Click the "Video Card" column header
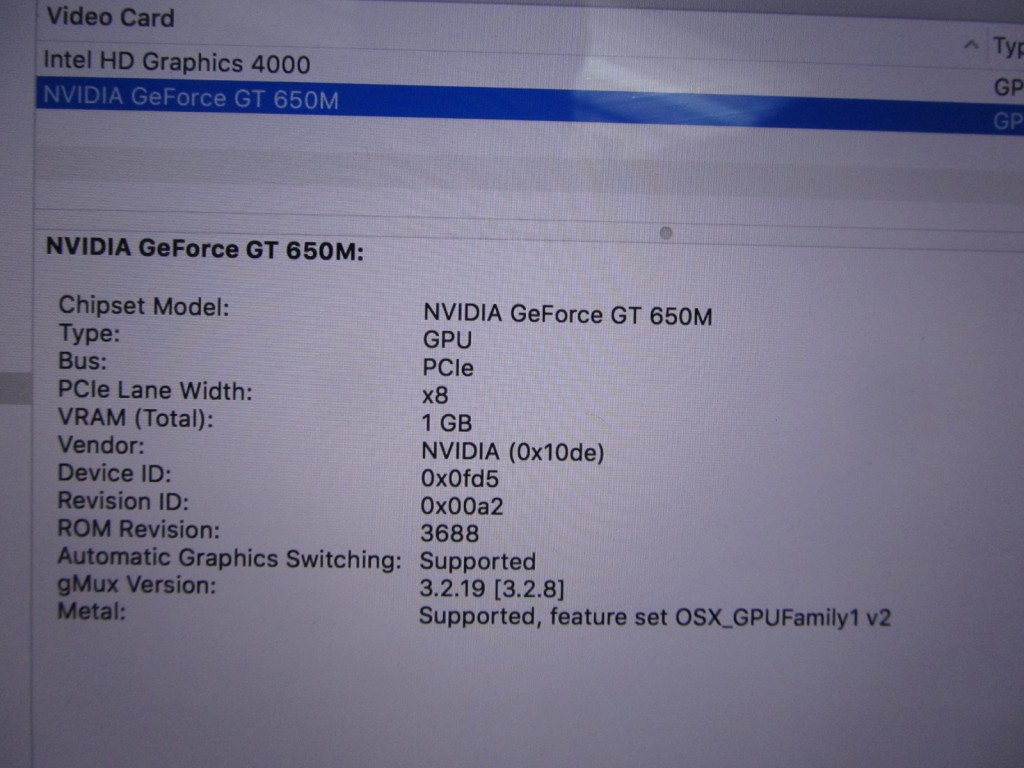Screen dimensions: 1024x768 [x=110, y=17]
